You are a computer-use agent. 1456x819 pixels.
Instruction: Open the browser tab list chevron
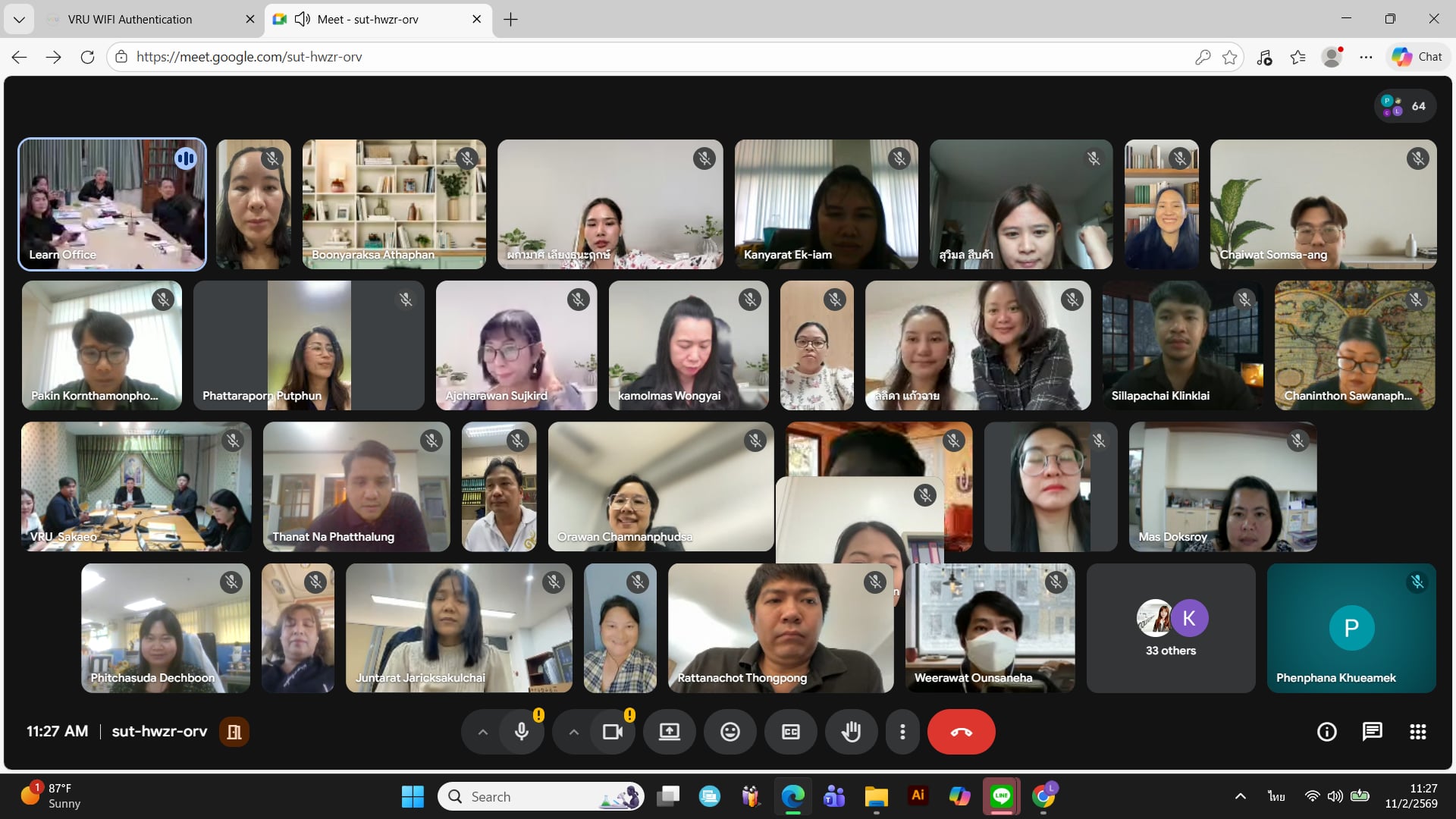(x=19, y=19)
